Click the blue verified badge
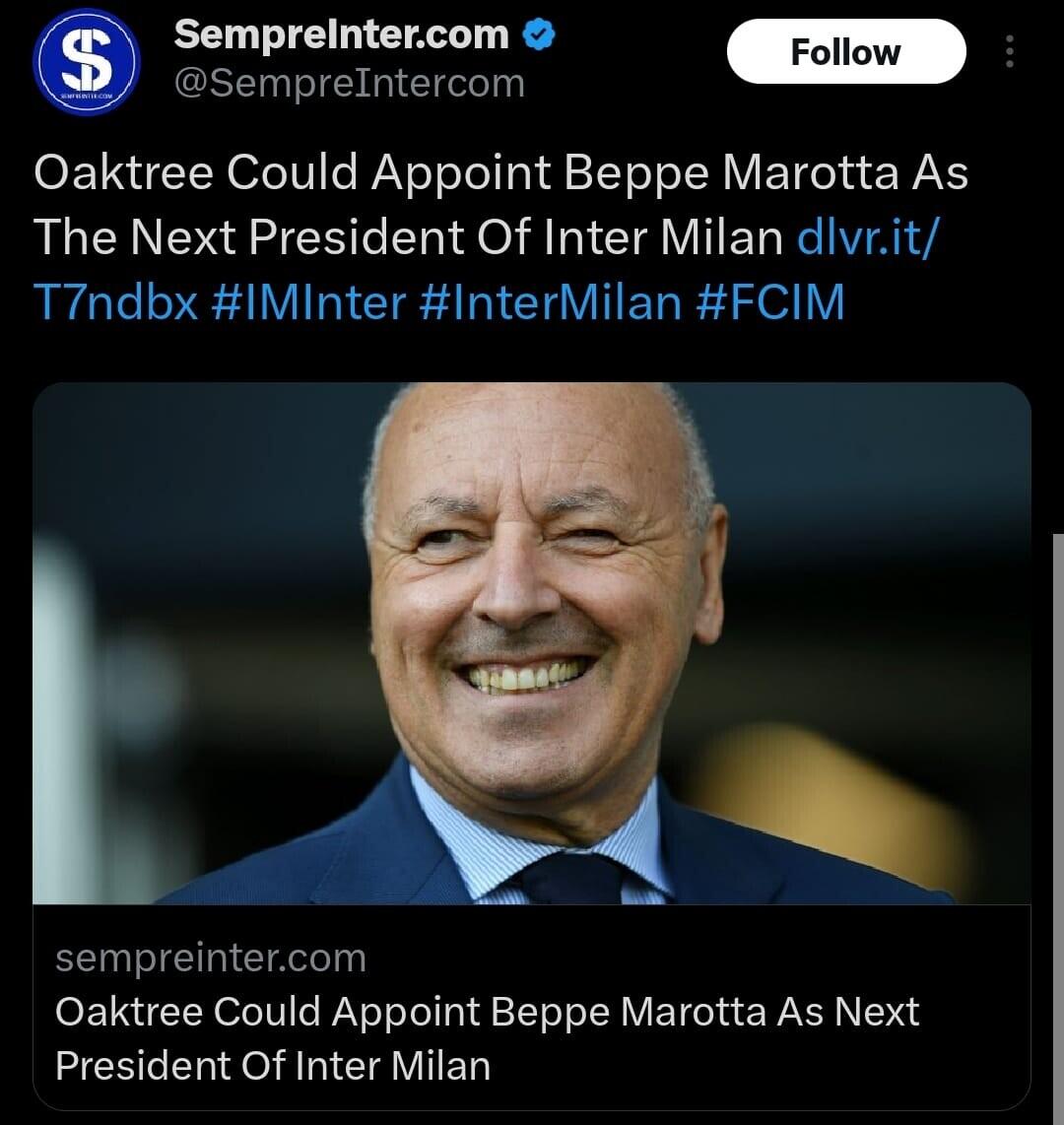This screenshot has width=1064, height=1125. (538, 36)
